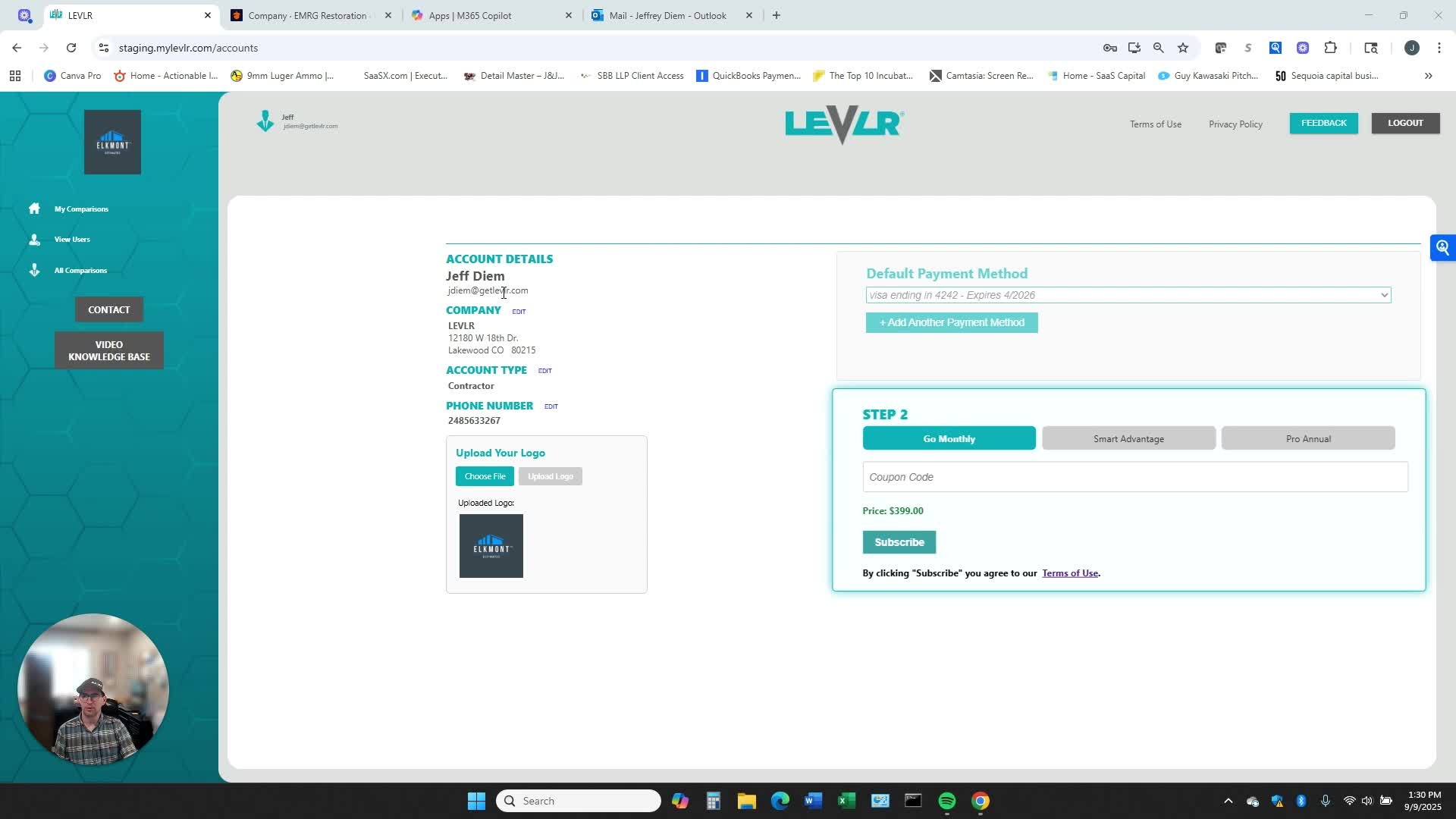Click the My Comparisons home icon

[x=34, y=209]
